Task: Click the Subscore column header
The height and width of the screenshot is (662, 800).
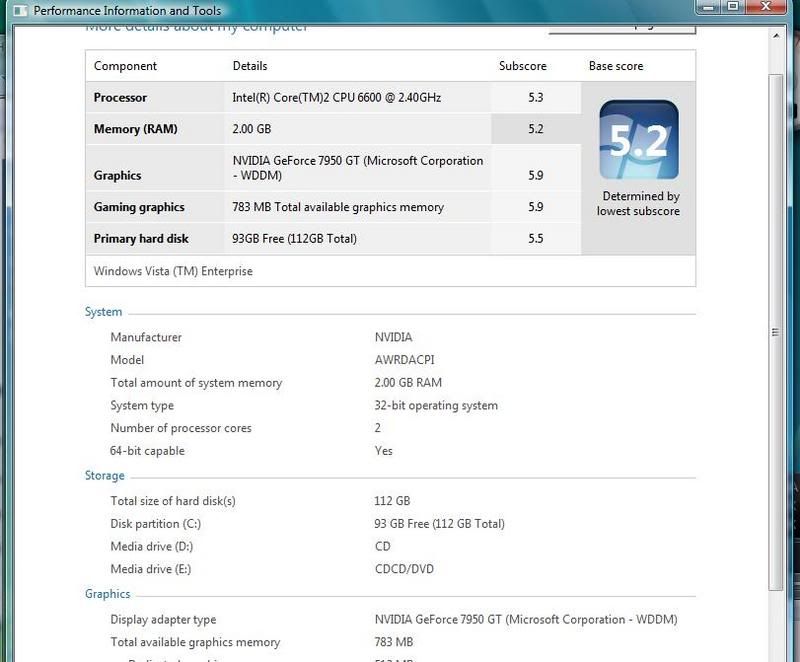Action: click(522, 66)
